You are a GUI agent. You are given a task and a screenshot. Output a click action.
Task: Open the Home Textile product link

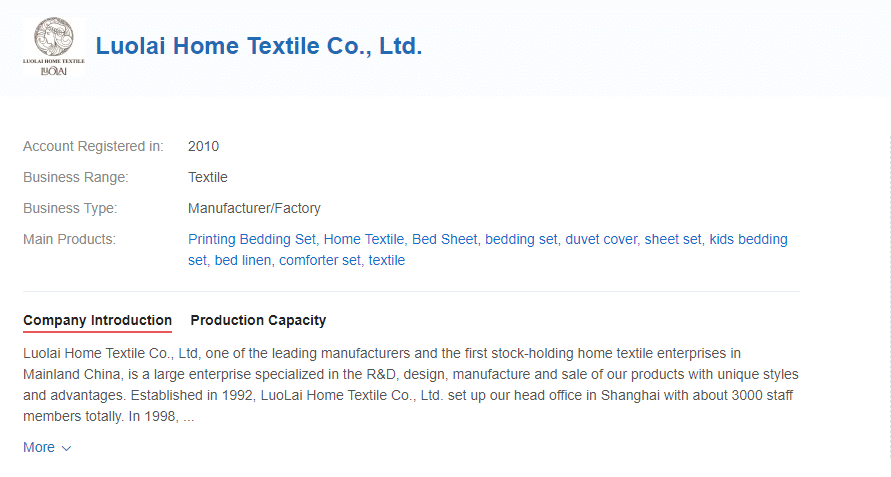click(x=365, y=239)
